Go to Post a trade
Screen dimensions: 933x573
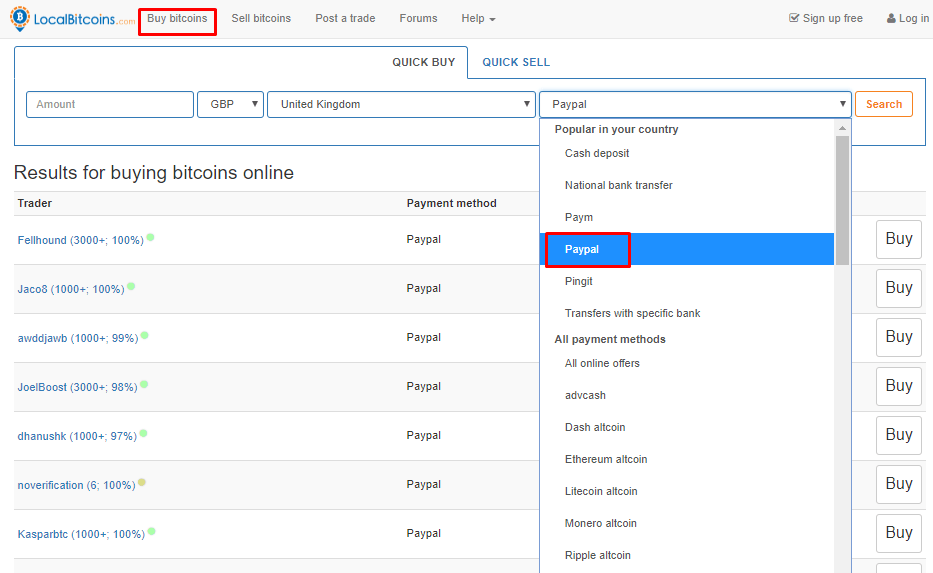click(x=345, y=18)
